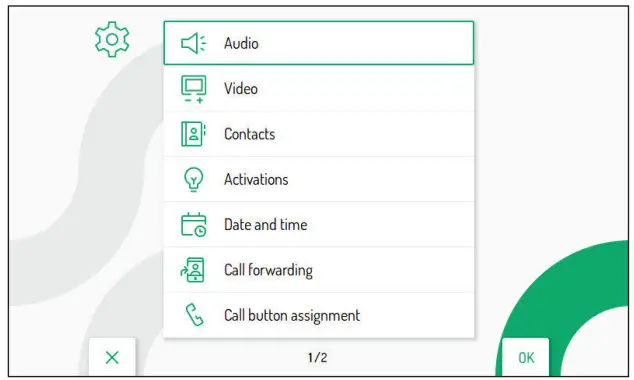Select the Activations menu item
Screen dimensions: 634x380
[319, 179]
